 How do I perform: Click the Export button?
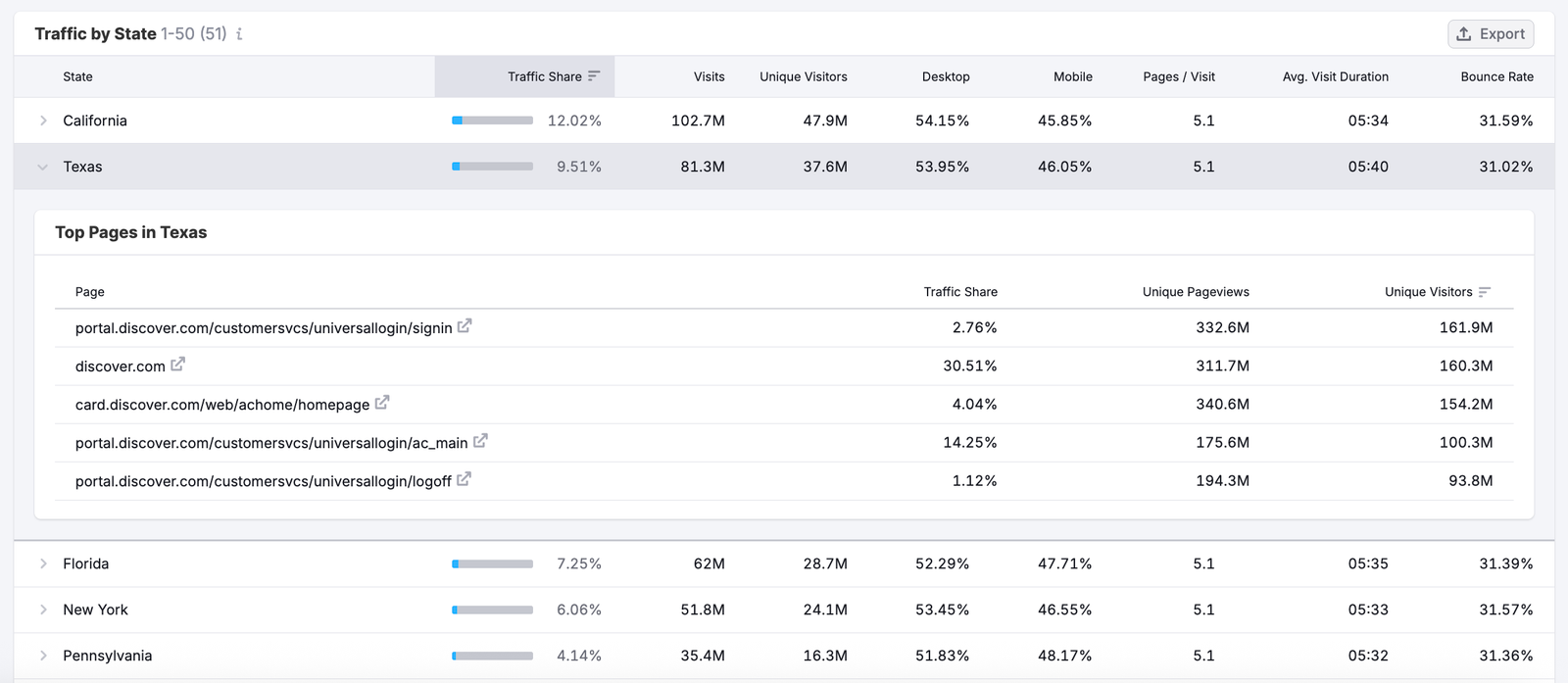coord(1491,34)
